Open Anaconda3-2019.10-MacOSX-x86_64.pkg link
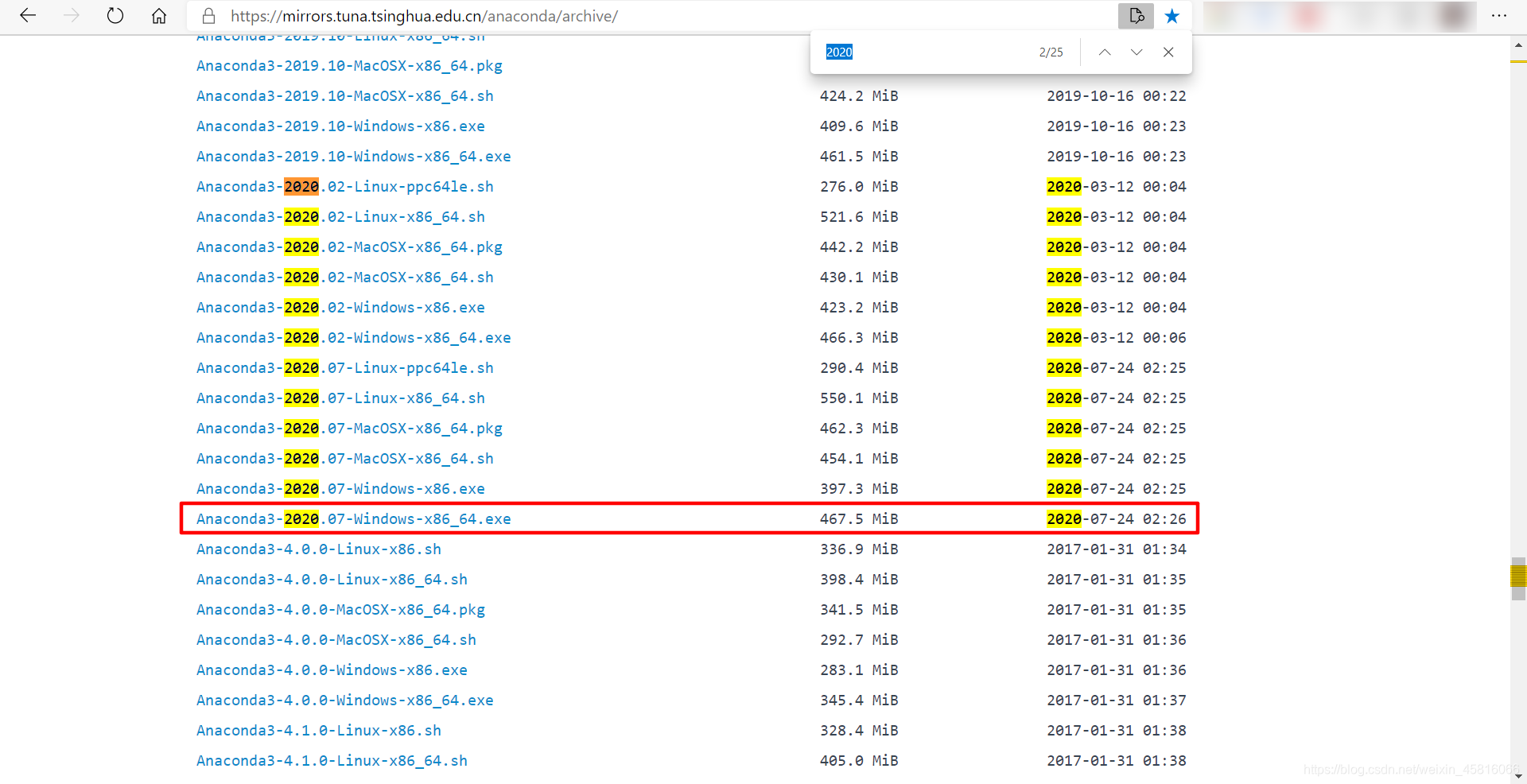Screen dimensions: 1527x784 (x=349, y=66)
